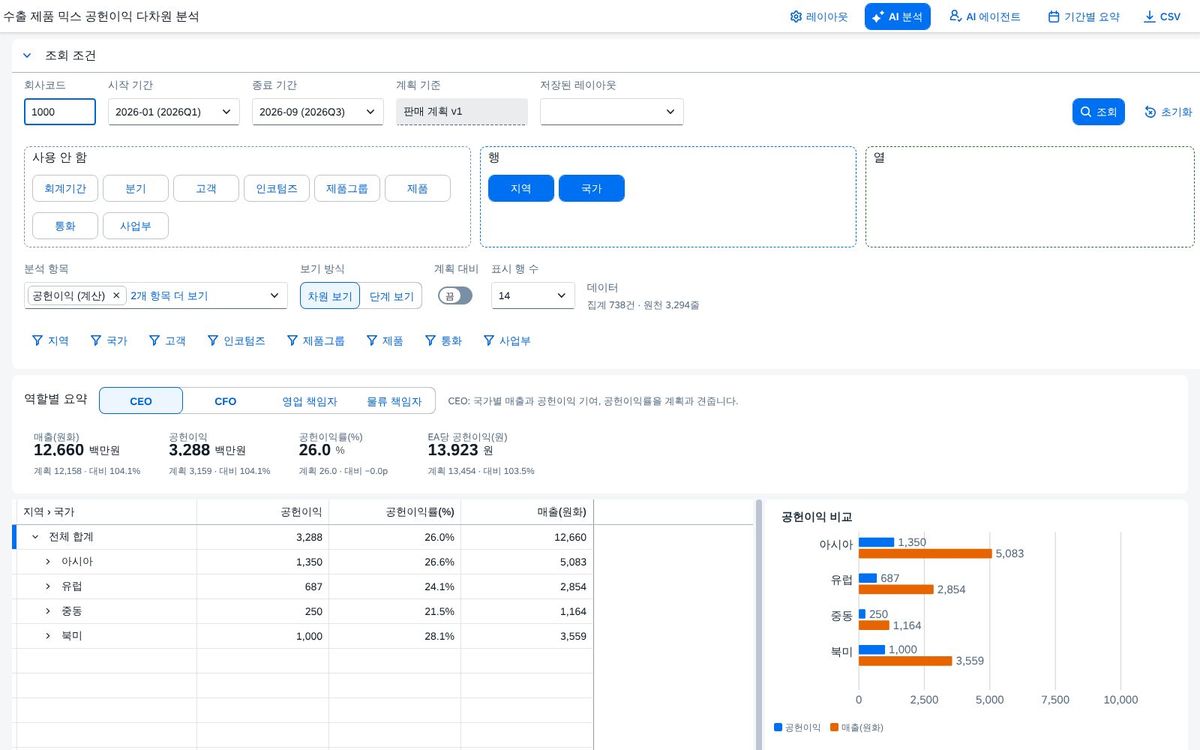This screenshot has width=1200, height=750.
Task: Select the unused 사업부 dimension chip
Action: coord(135,225)
